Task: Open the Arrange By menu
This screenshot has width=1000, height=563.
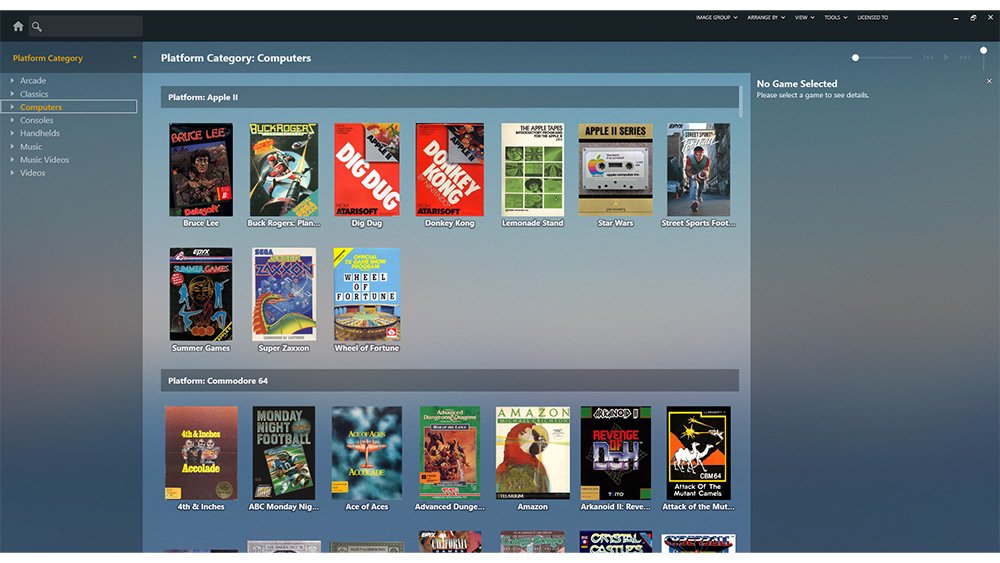Action: click(766, 17)
